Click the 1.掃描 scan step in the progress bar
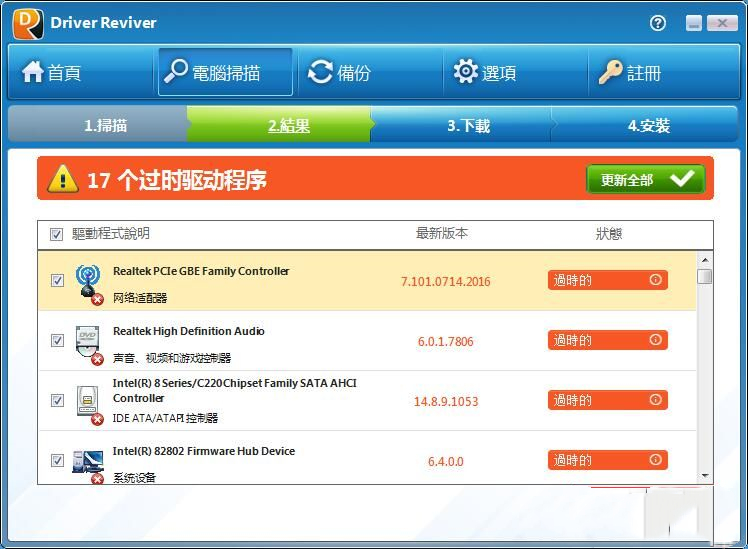 [x=105, y=126]
